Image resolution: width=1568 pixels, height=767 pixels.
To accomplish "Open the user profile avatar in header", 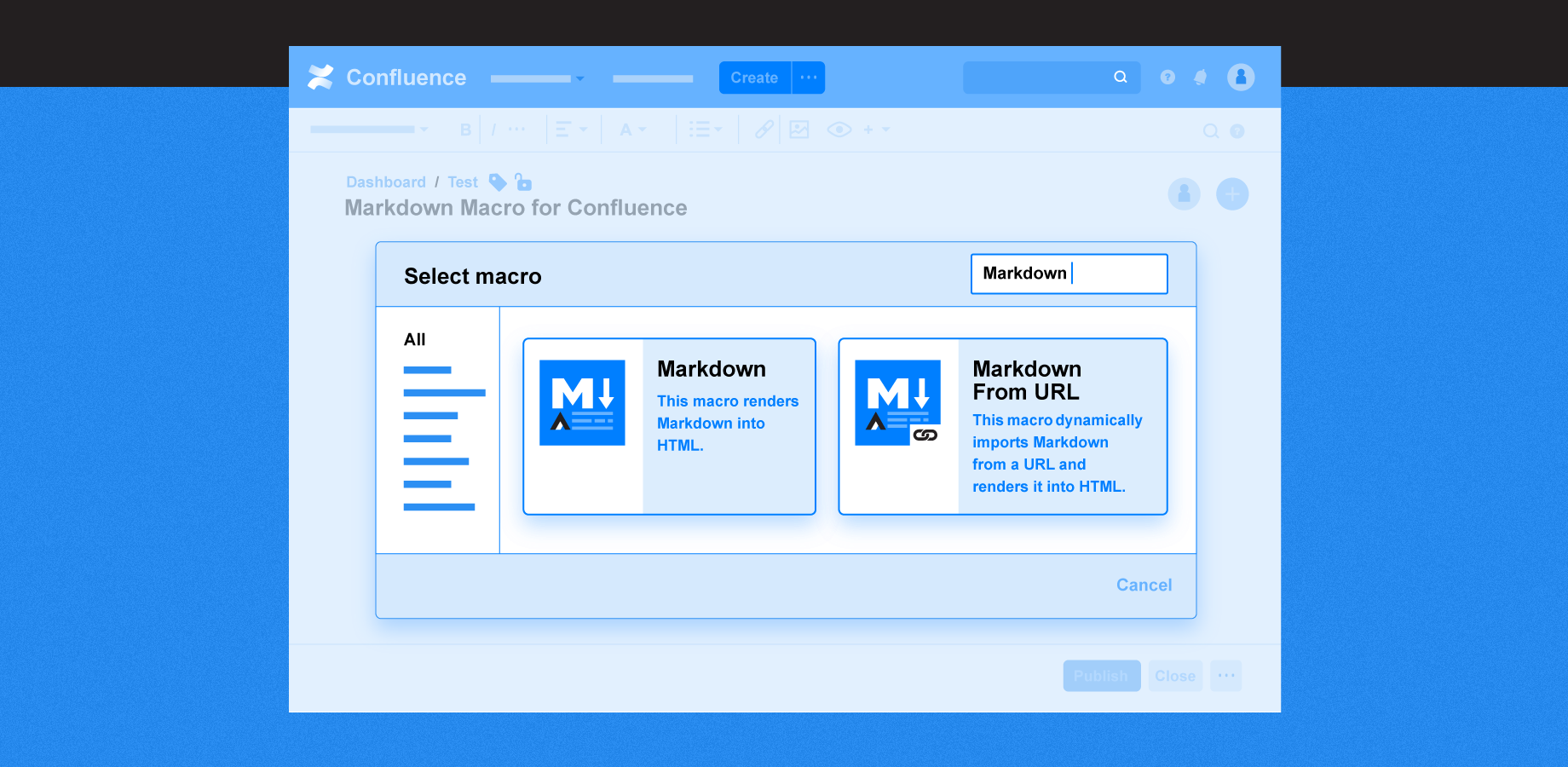I will click(x=1241, y=78).
